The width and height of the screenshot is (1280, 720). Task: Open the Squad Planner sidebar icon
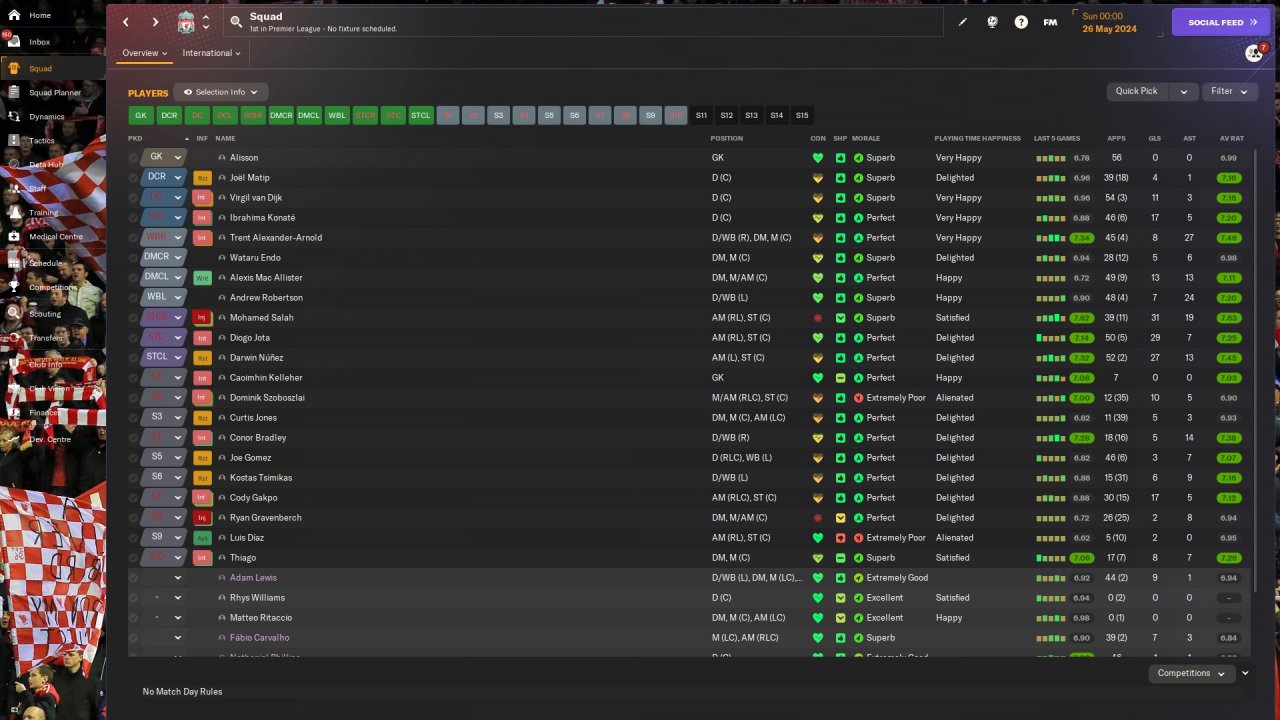click(13, 92)
